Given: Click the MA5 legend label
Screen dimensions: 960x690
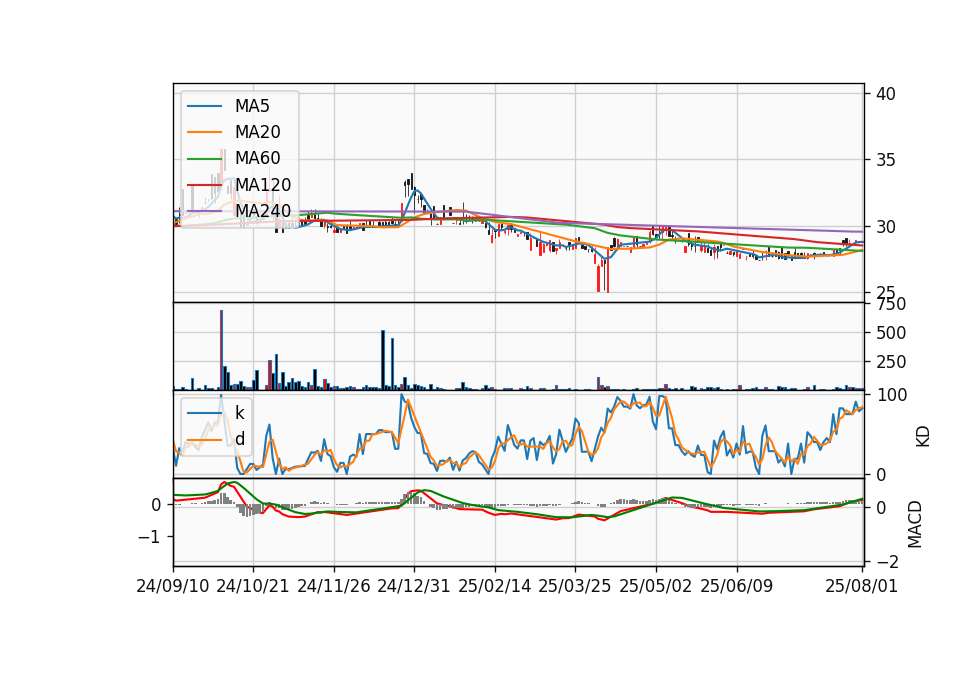Looking at the screenshot, I should [x=252, y=106].
